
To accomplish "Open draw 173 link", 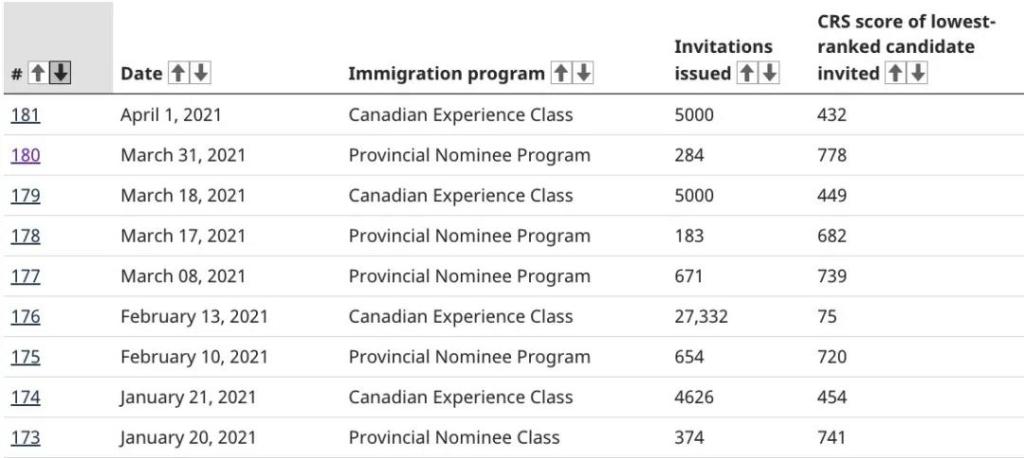I will coord(25,438).
